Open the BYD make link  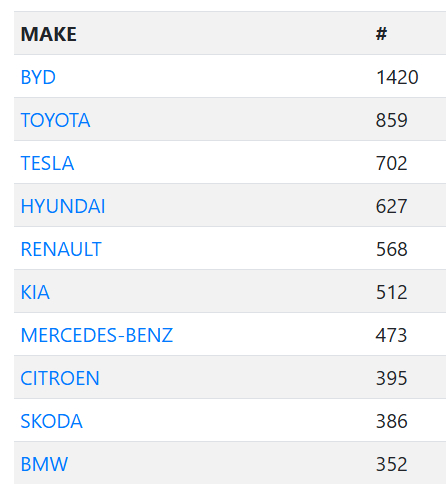click(38, 77)
